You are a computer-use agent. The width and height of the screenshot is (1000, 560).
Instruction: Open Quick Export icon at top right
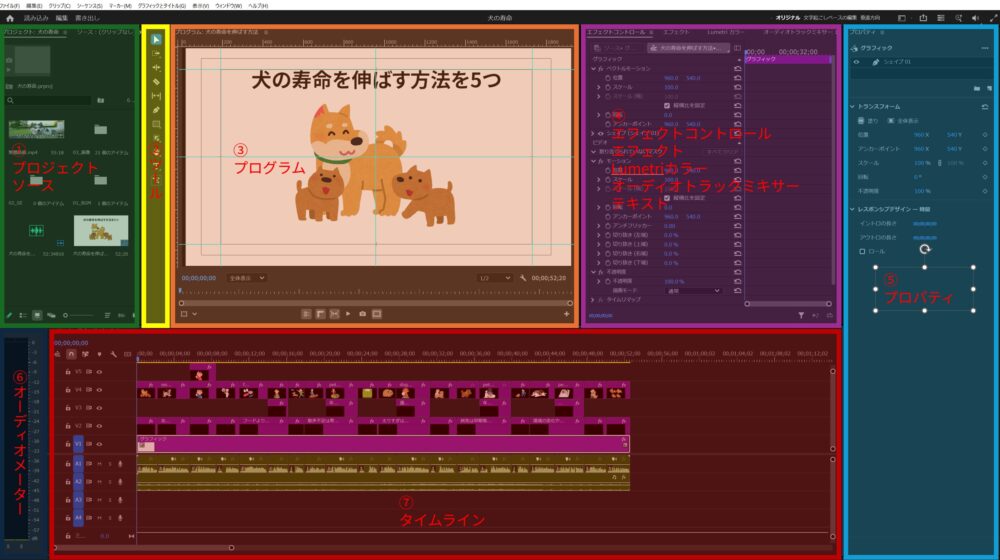pyautogui.click(x=923, y=18)
